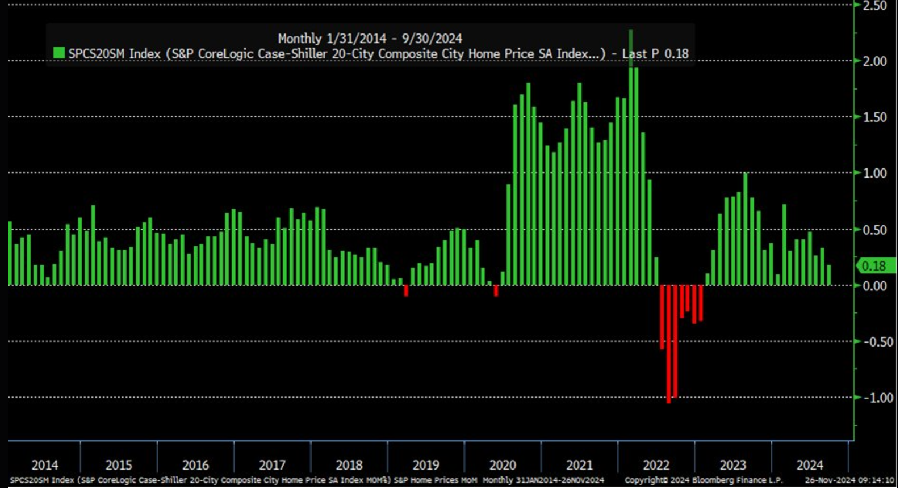The width and height of the screenshot is (898, 488).
Task: Click the 2023 x-axis year label
Action: click(x=732, y=465)
